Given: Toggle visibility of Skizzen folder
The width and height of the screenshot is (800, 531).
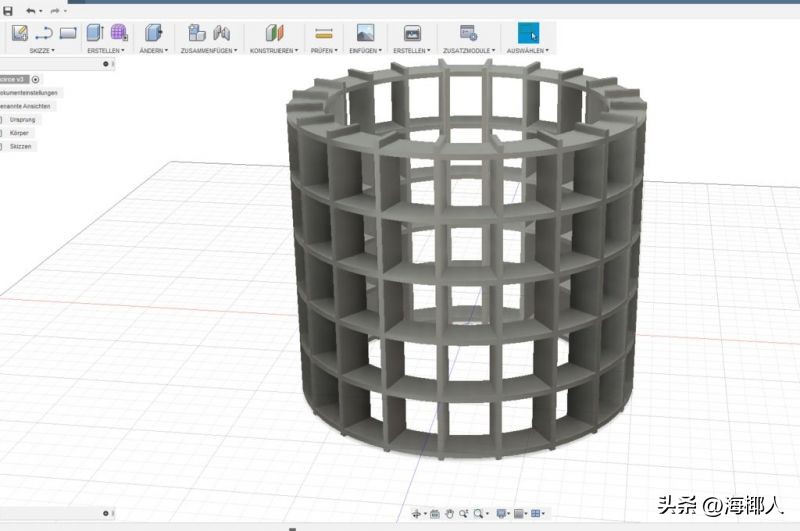Looking at the screenshot, I should [x=1, y=146].
